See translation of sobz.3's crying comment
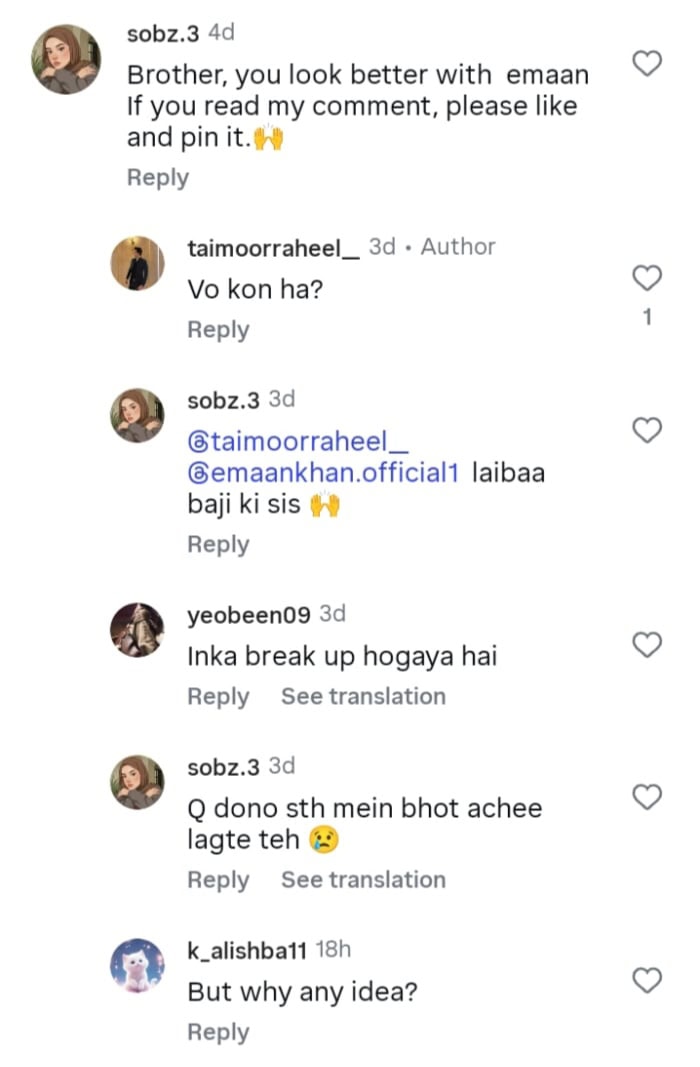The height and width of the screenshot is (1067, 700). (x=363, y=880)
